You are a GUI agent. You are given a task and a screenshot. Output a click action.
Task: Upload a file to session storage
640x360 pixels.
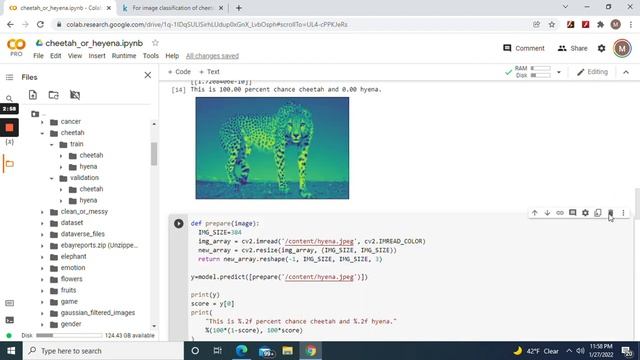(33, 95)
